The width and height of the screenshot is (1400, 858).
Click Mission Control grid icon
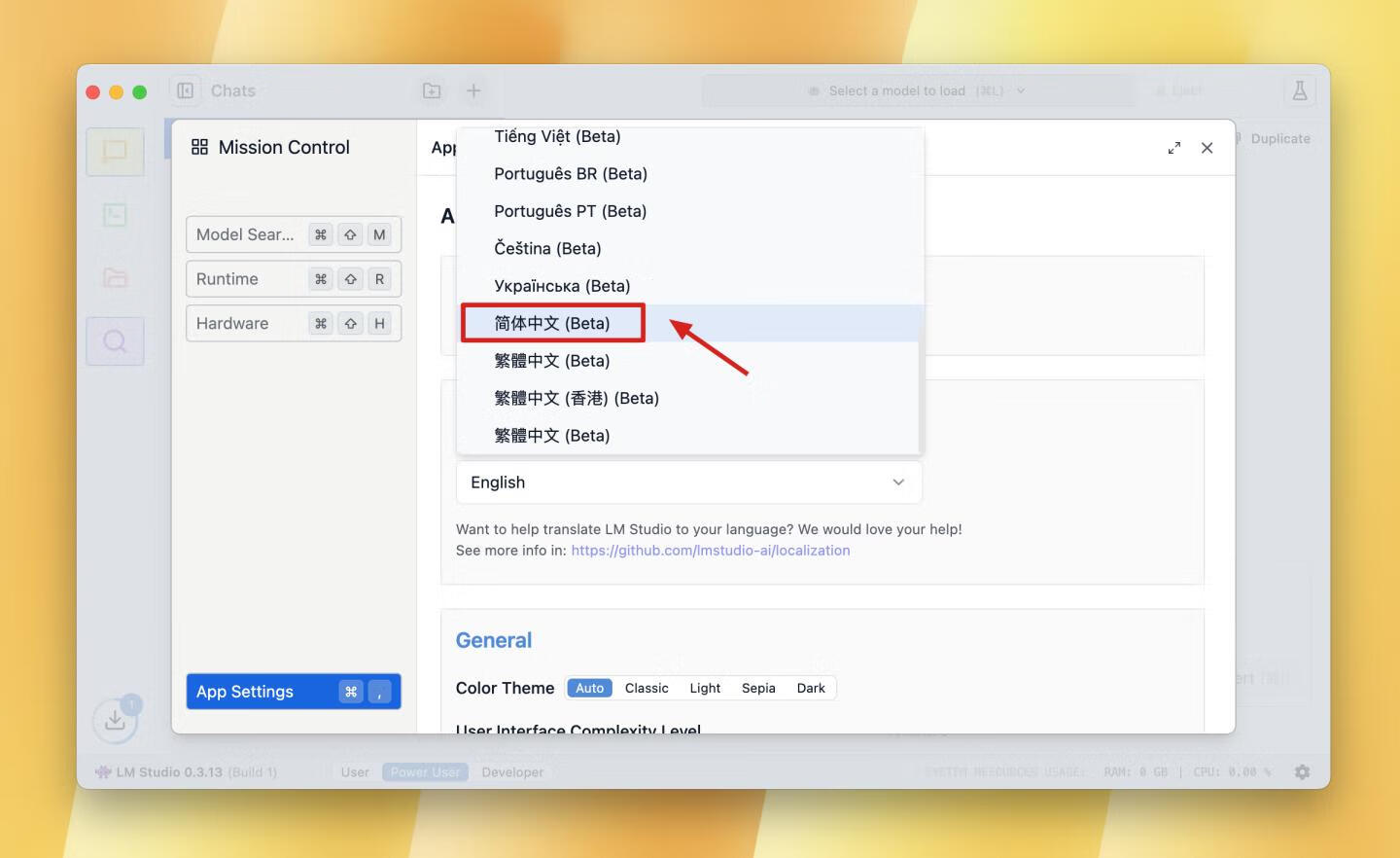click(x=199, y=147)
